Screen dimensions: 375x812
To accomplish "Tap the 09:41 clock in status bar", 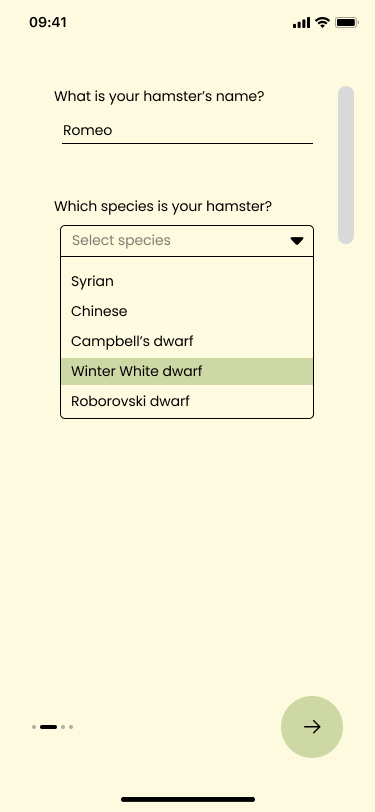I will [48, 22].
